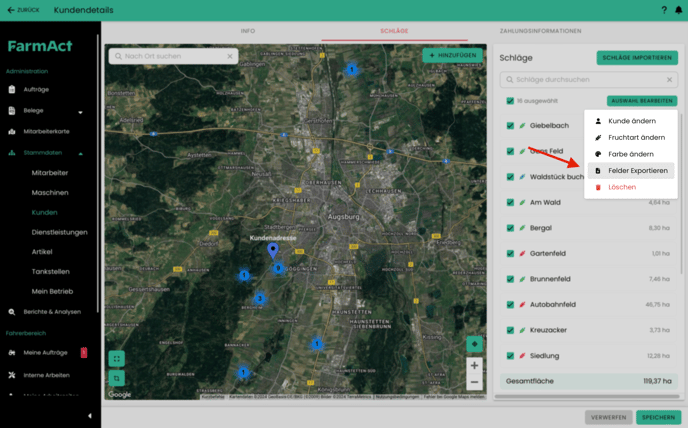
Task: Select 'Farbe ändern' from the menu
Action: point(631,155)
